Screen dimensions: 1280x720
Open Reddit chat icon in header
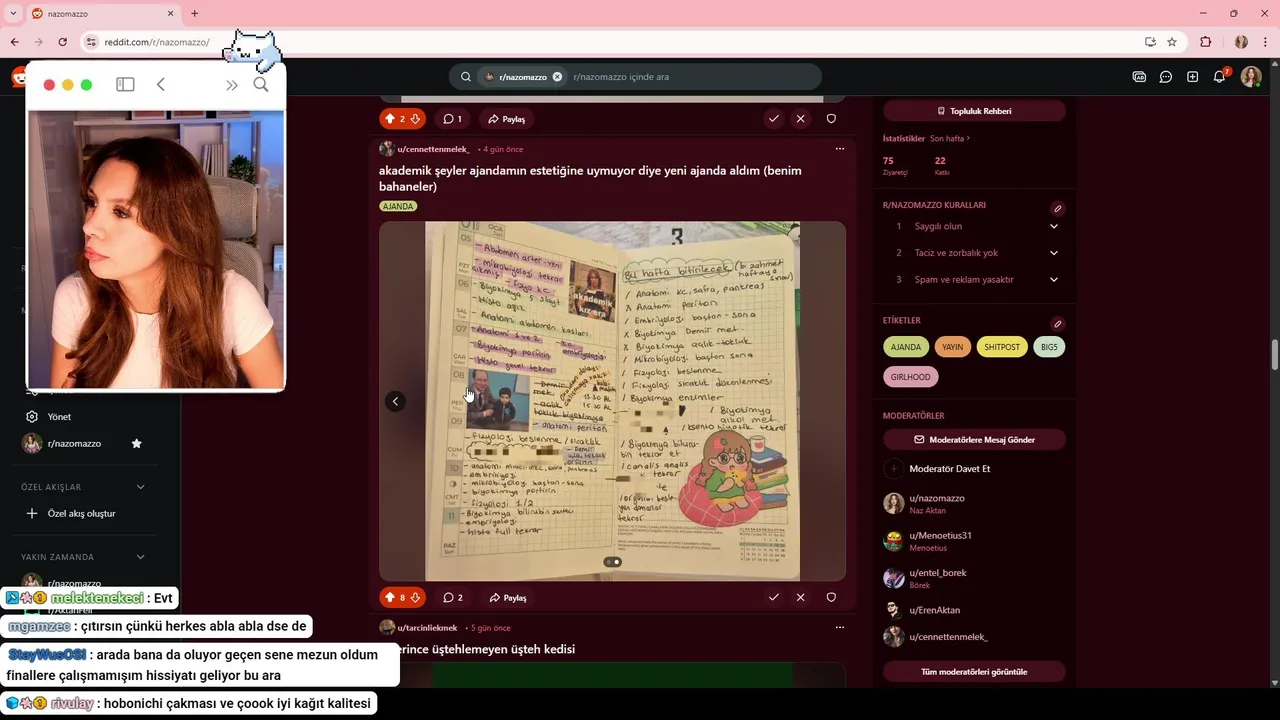pyautogui.click(x=1166, y=77)
